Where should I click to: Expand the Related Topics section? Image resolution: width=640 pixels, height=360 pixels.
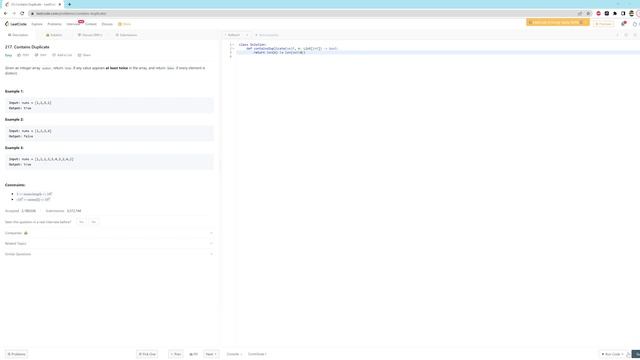(x=109, y=244)
